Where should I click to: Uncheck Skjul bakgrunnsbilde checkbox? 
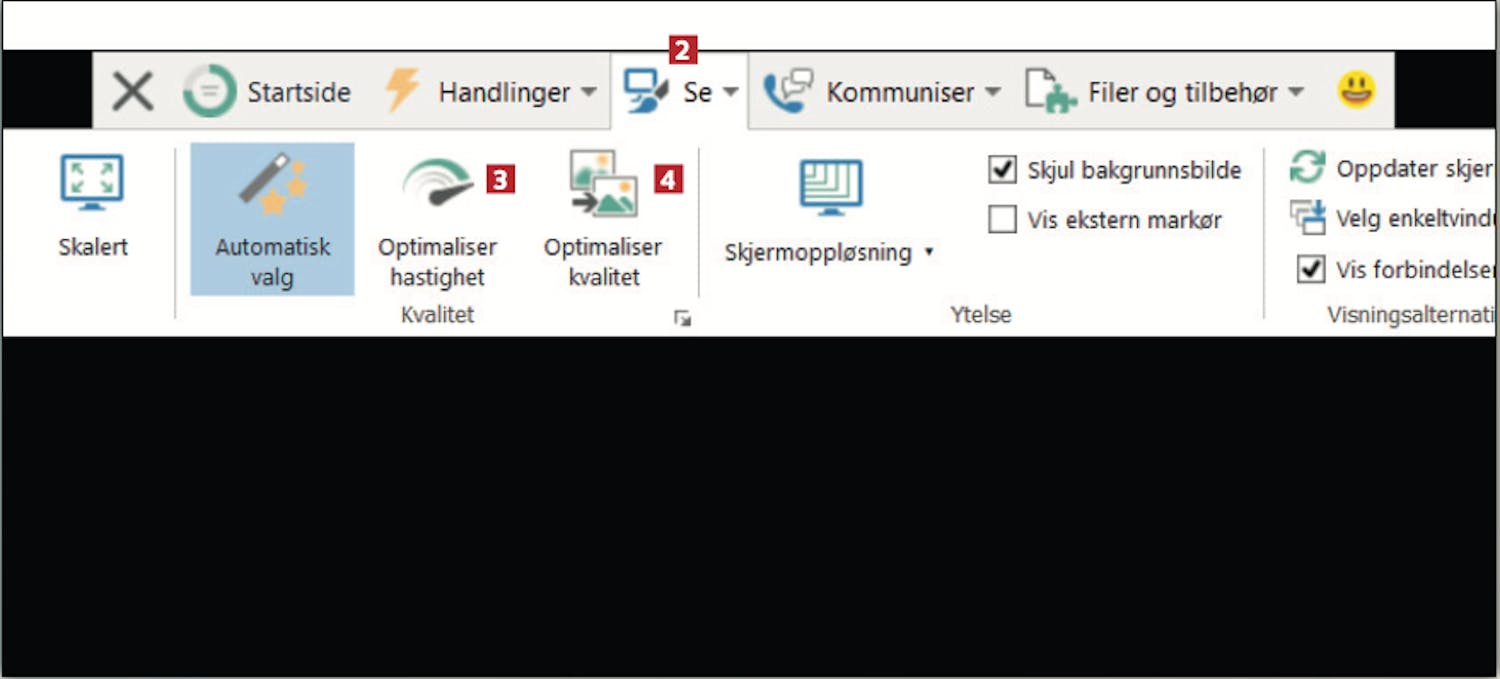tap(1002, 169)
